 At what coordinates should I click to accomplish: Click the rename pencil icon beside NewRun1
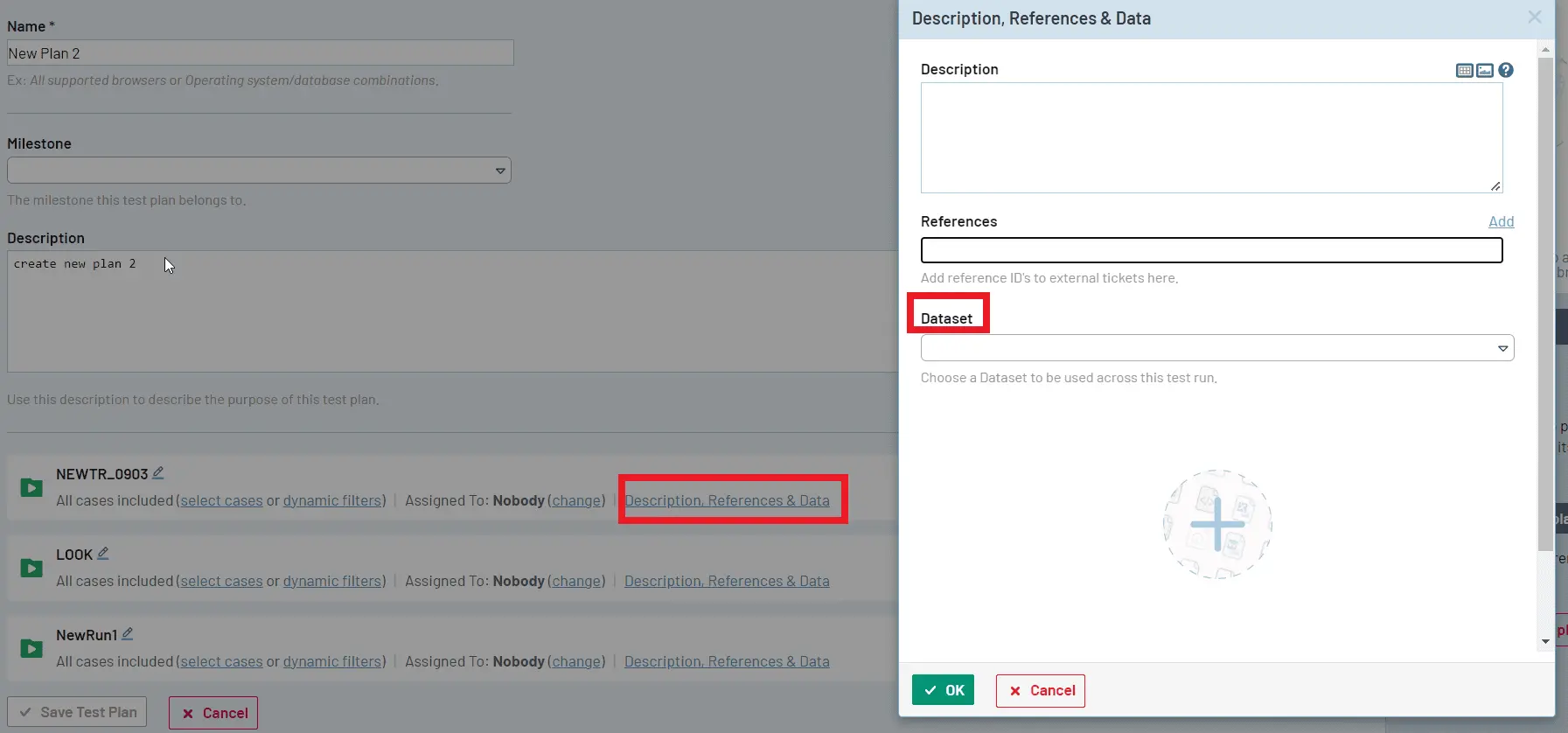pos(128,633)
